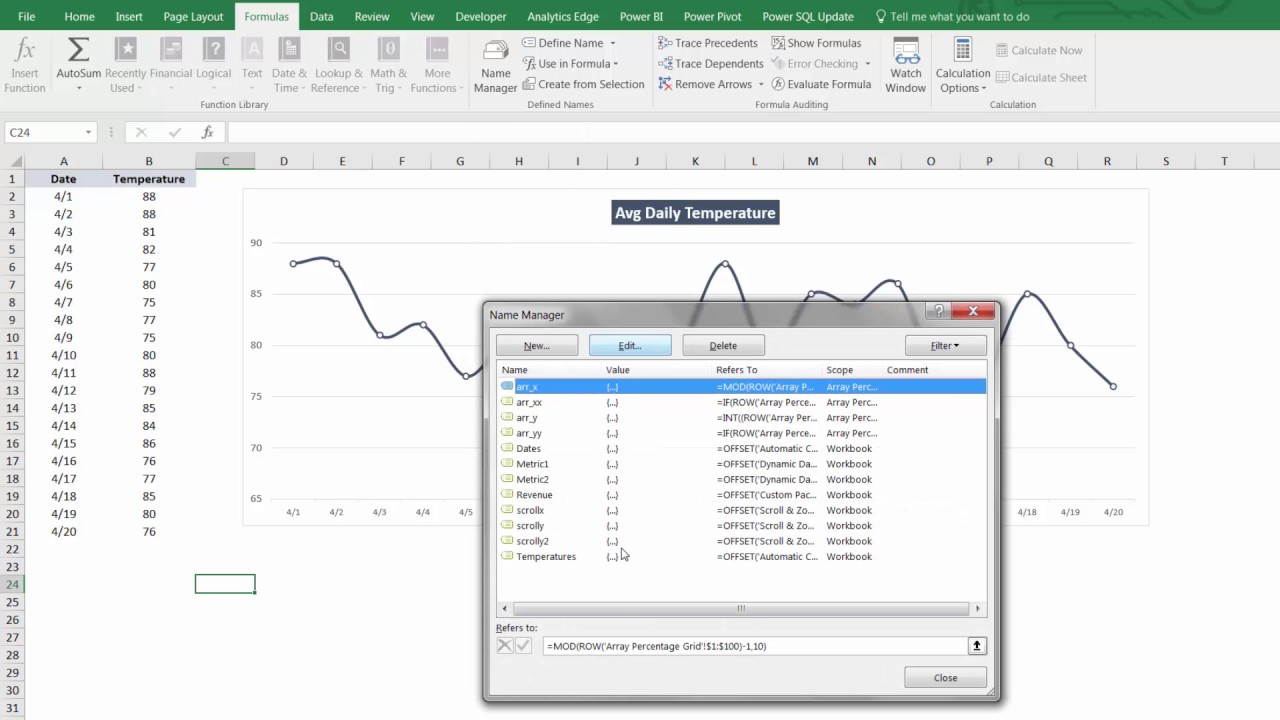Open the Filter dropdown in Name Manager
The image size is (1280, 720).
tap(945, 346)
